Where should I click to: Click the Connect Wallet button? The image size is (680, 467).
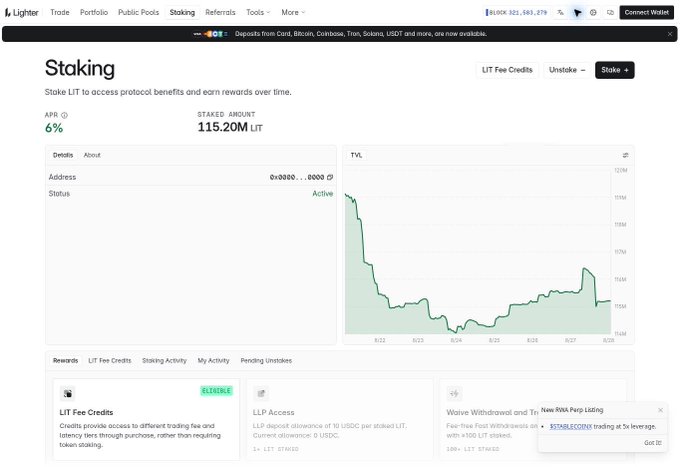click(x=647, y=13)
